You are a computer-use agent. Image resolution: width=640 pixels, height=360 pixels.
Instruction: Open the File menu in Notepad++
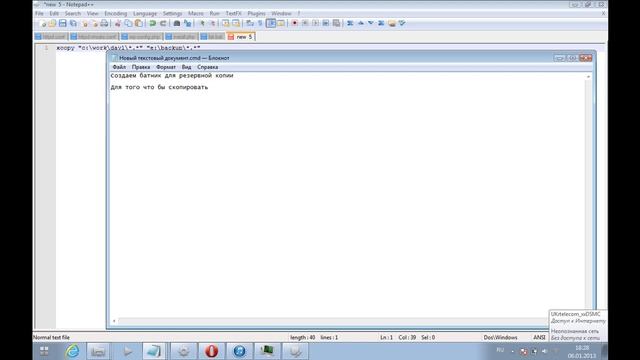coord(39,13)
